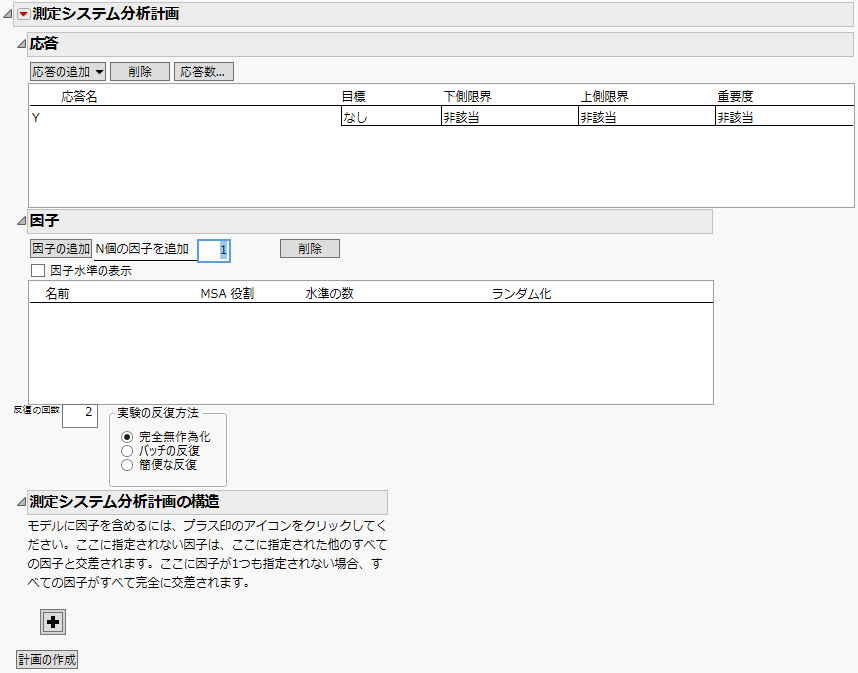Collapse the 因子 section
Screen dimensions: 858x673
pos(21,221)
